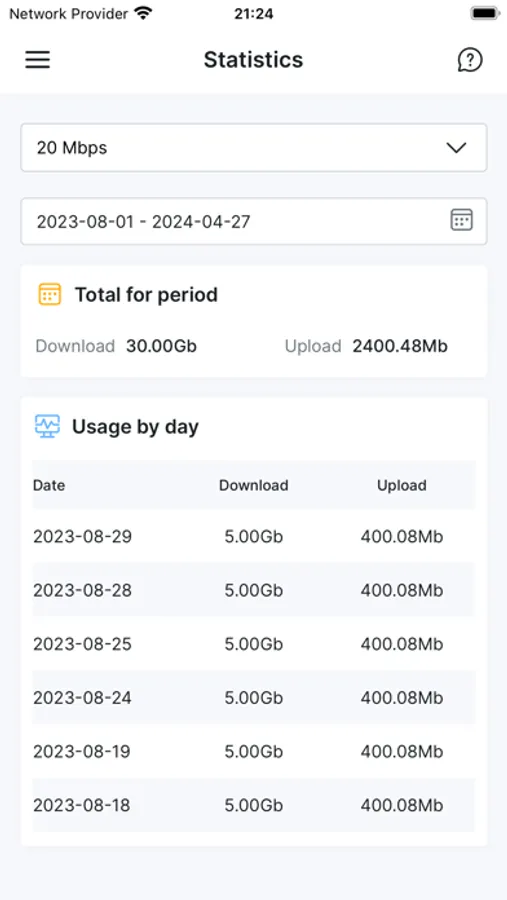
Task: Click the Total for period heading
Action: tap(146, 294)
